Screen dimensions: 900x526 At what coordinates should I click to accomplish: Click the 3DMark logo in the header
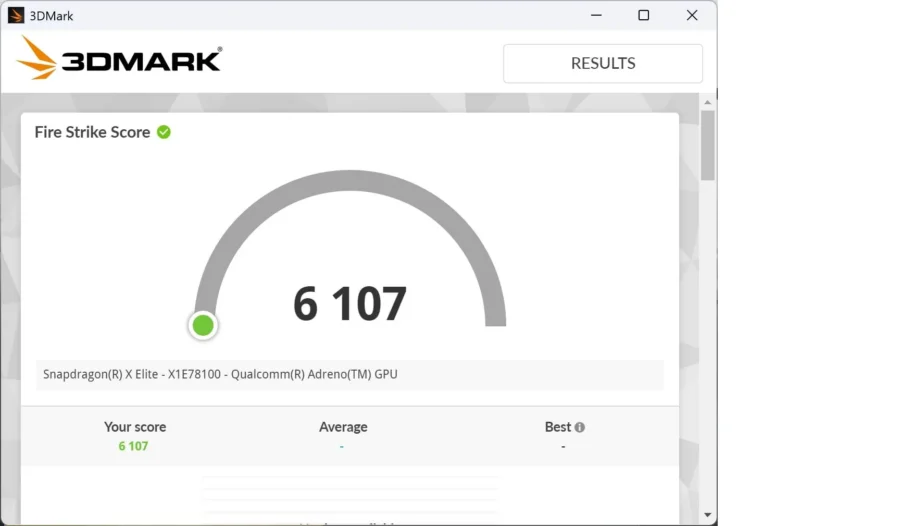(x=119, y=58)
